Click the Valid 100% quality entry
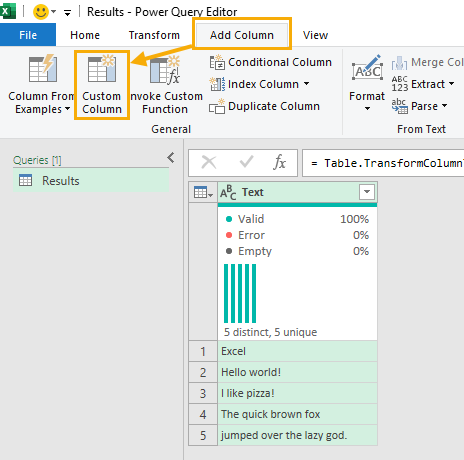The height and width of the screenshot is (460, 464). click(297, 219)
